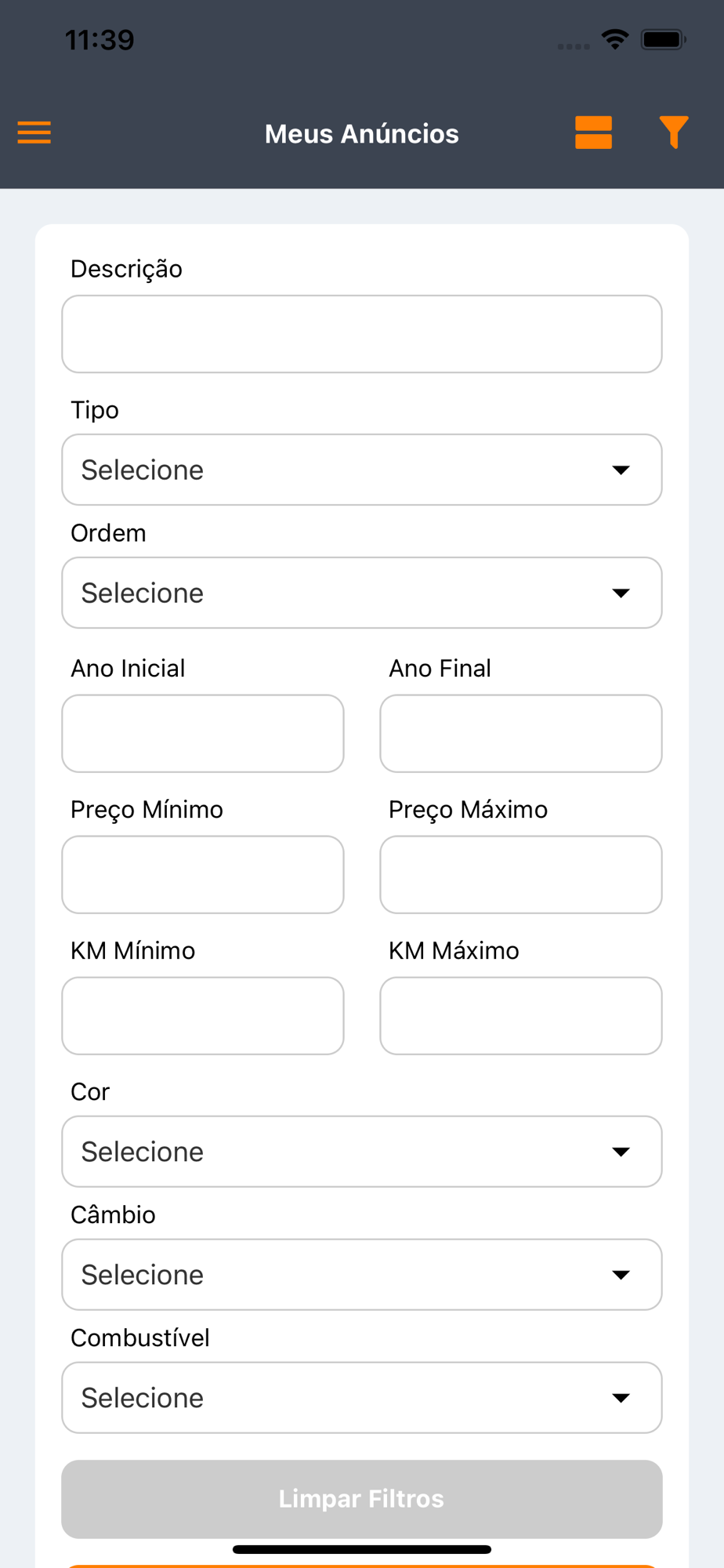Screen dimensions: 724x1568
Task: Tap the orange filter funnel icon
Action: 673,132
